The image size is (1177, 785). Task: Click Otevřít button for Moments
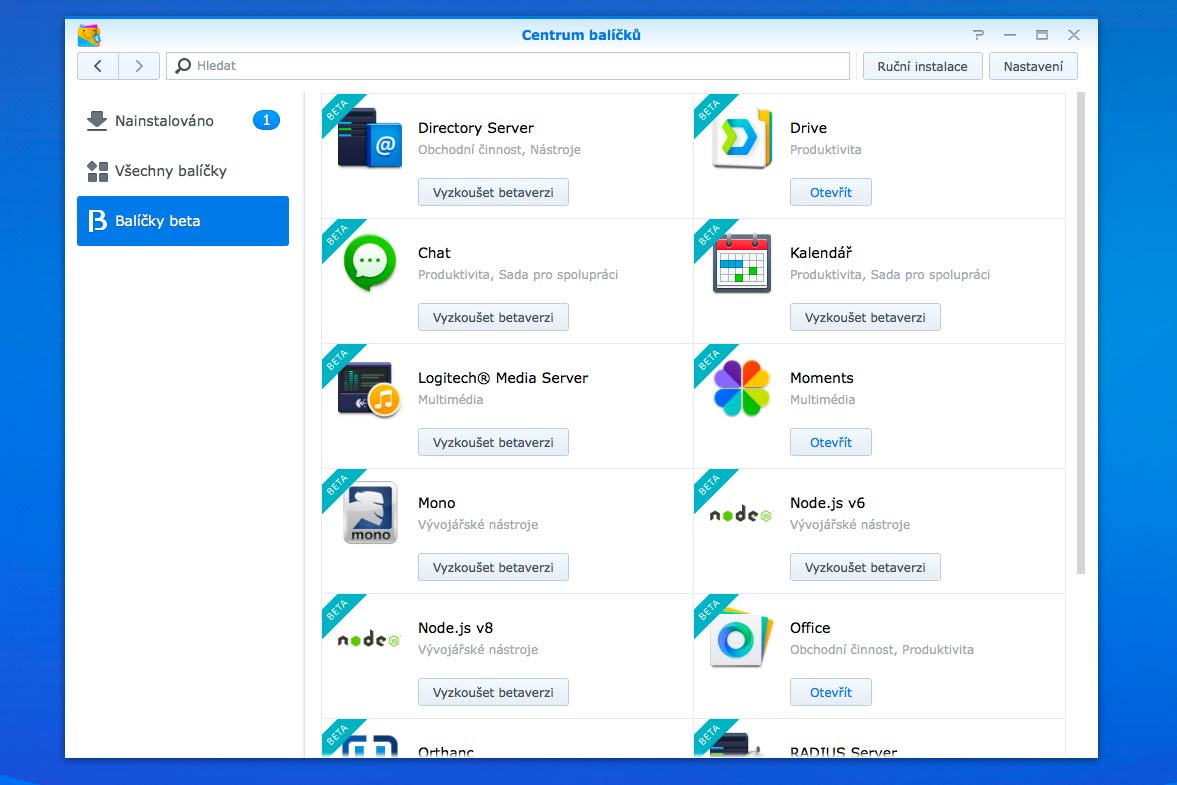point(830,442)
